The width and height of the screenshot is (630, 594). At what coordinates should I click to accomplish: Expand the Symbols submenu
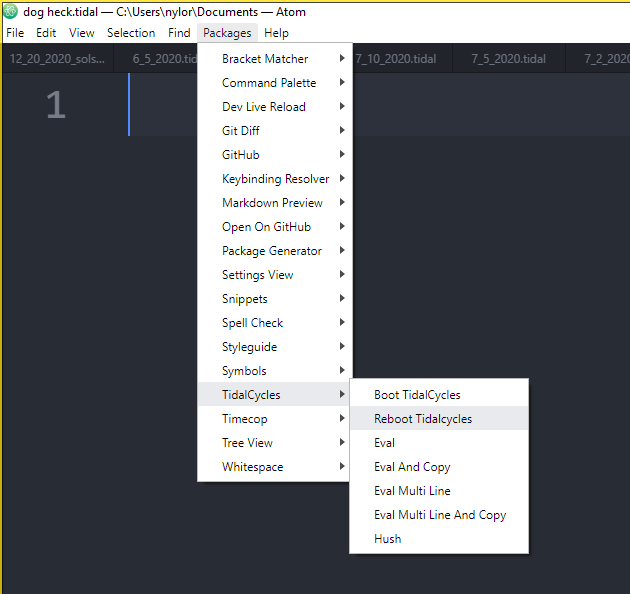(275, 371)
